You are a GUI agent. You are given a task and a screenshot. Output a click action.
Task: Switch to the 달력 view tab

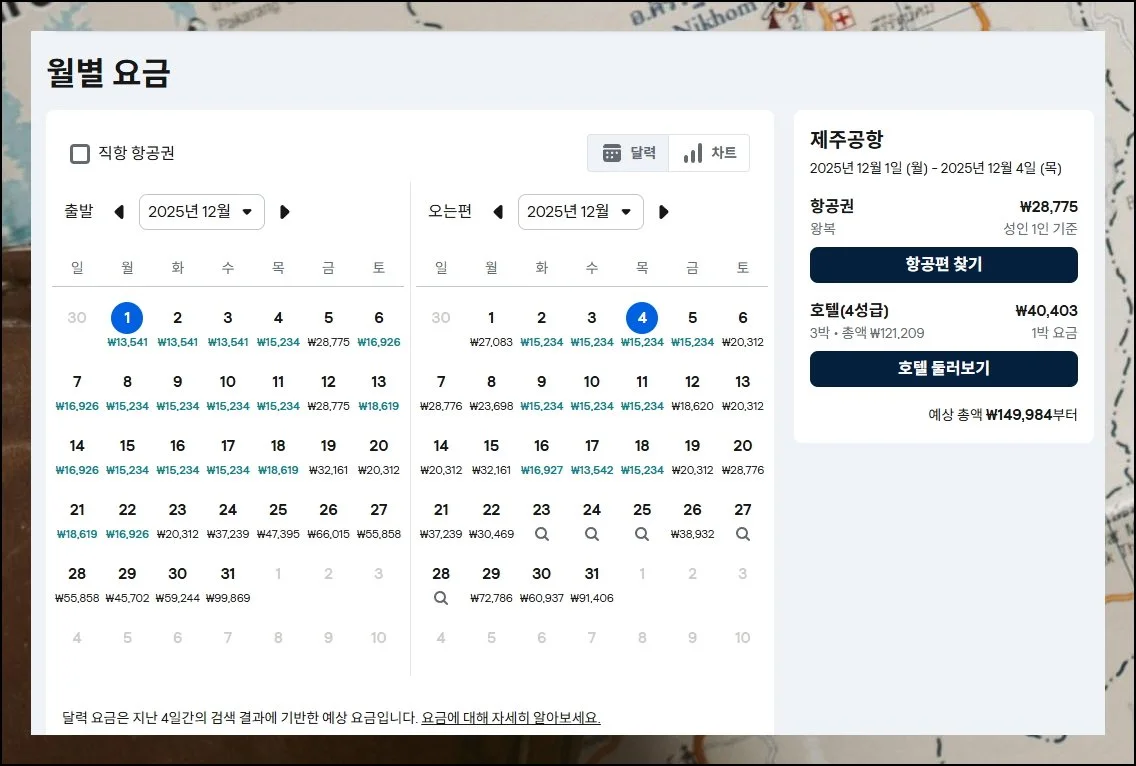coord(629,153)
